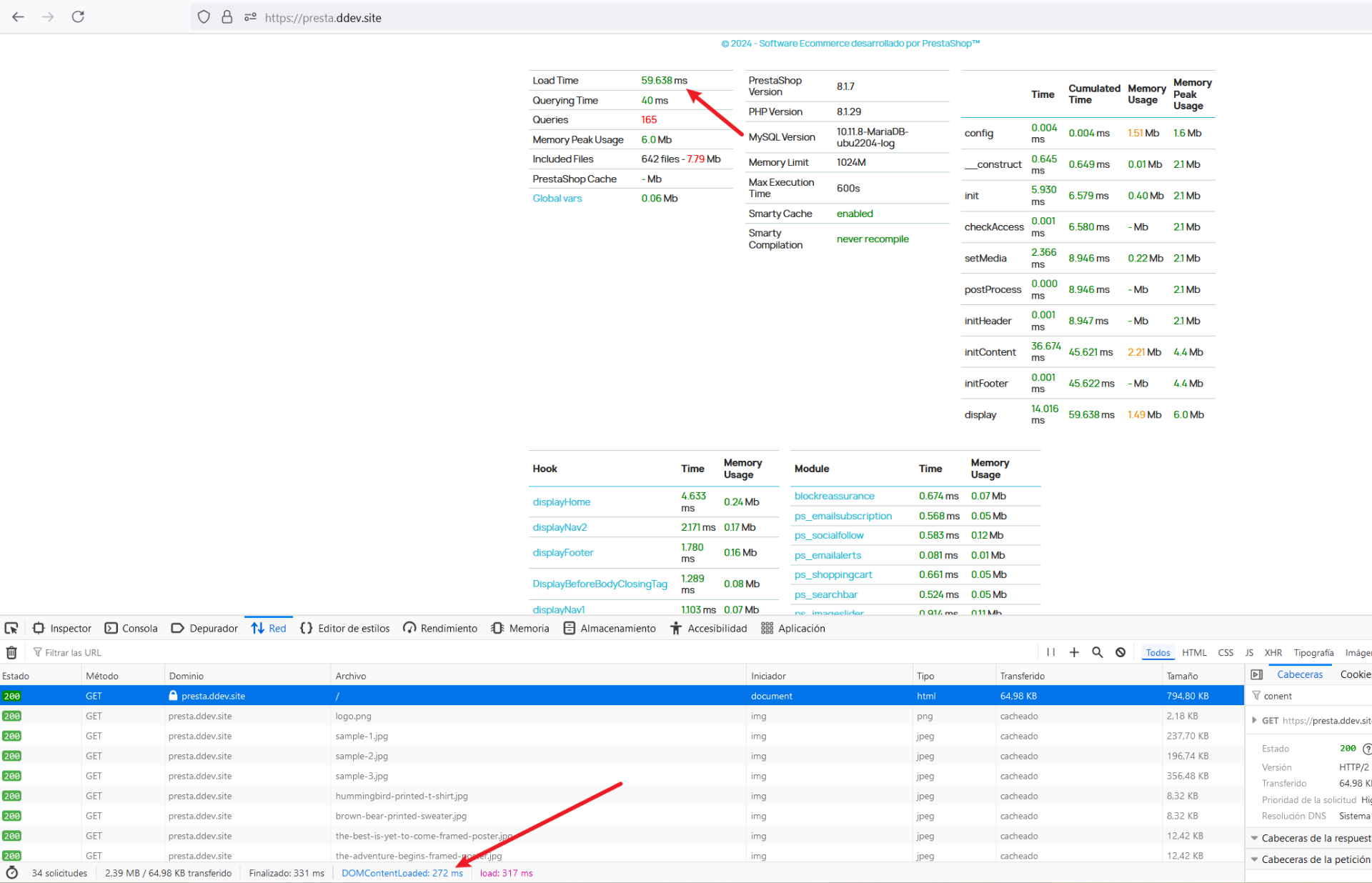The image size is (1372, 883).
Task: Open network search with magnifier icon
Action: (1098, 652)
